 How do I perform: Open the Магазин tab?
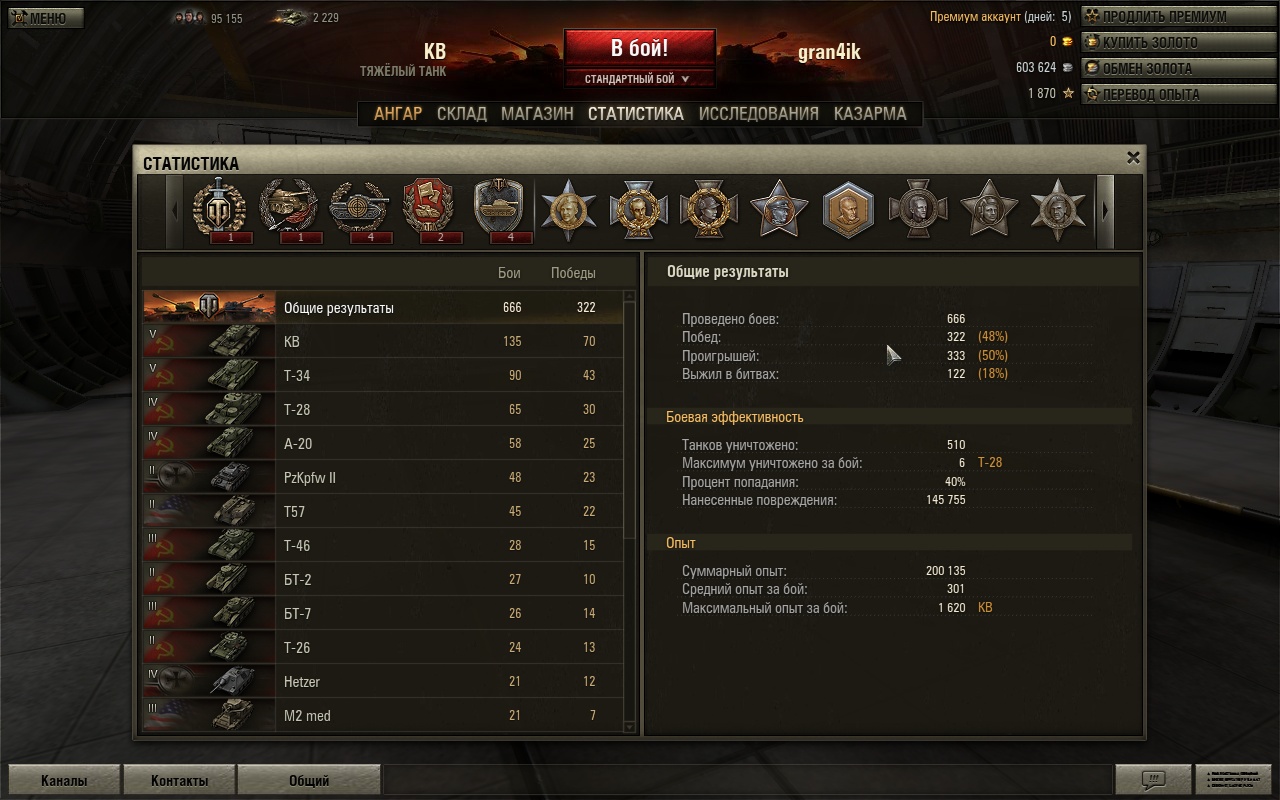[537, 114]
